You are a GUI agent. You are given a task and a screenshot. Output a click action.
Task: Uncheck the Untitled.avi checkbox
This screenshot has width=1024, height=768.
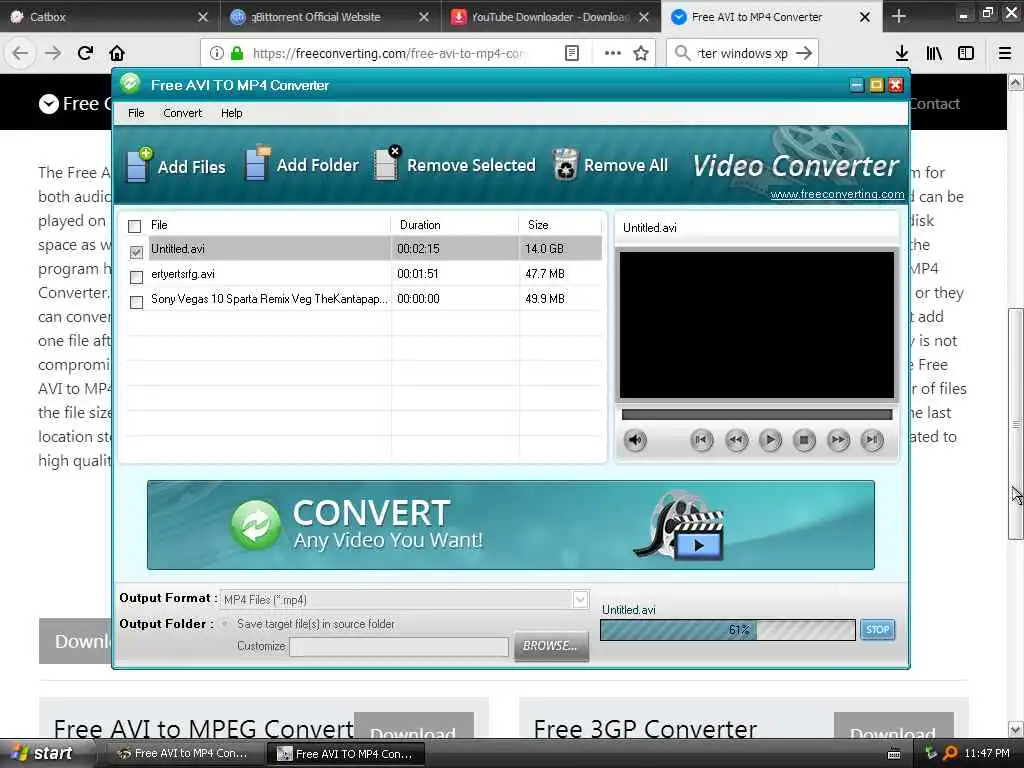tap(136, 251)
